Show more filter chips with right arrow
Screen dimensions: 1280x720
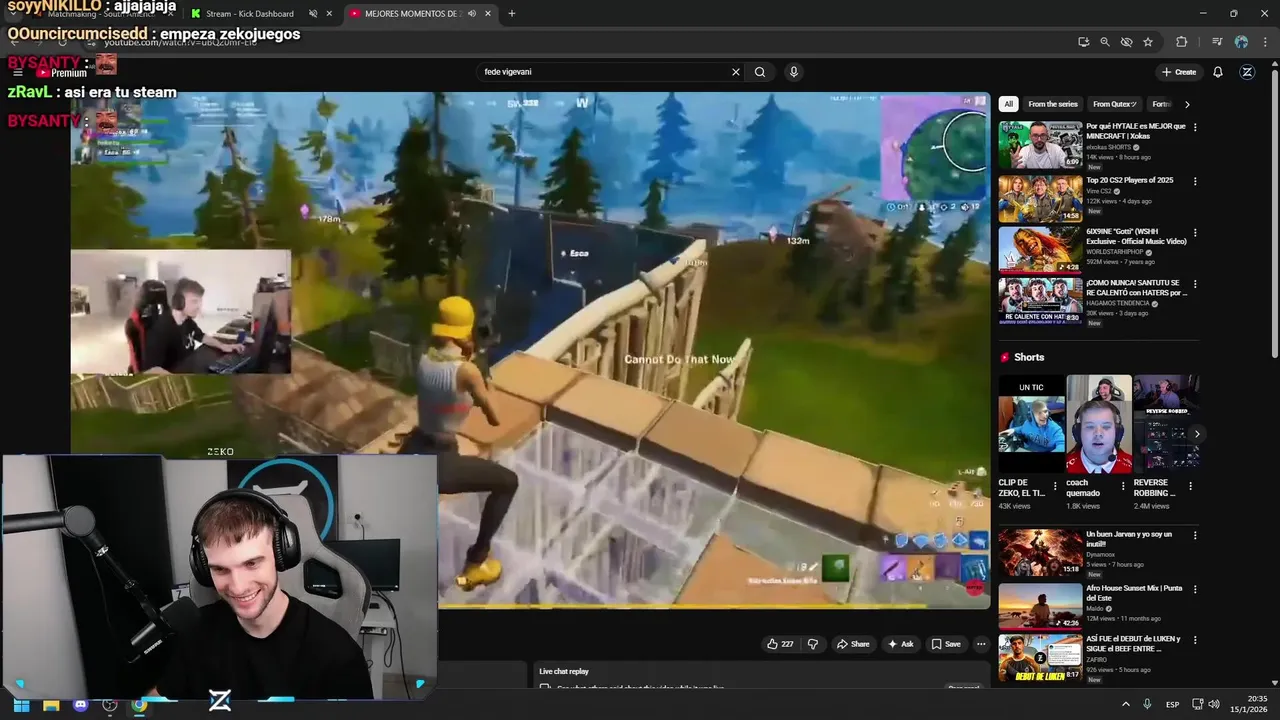click(1187, 104)
